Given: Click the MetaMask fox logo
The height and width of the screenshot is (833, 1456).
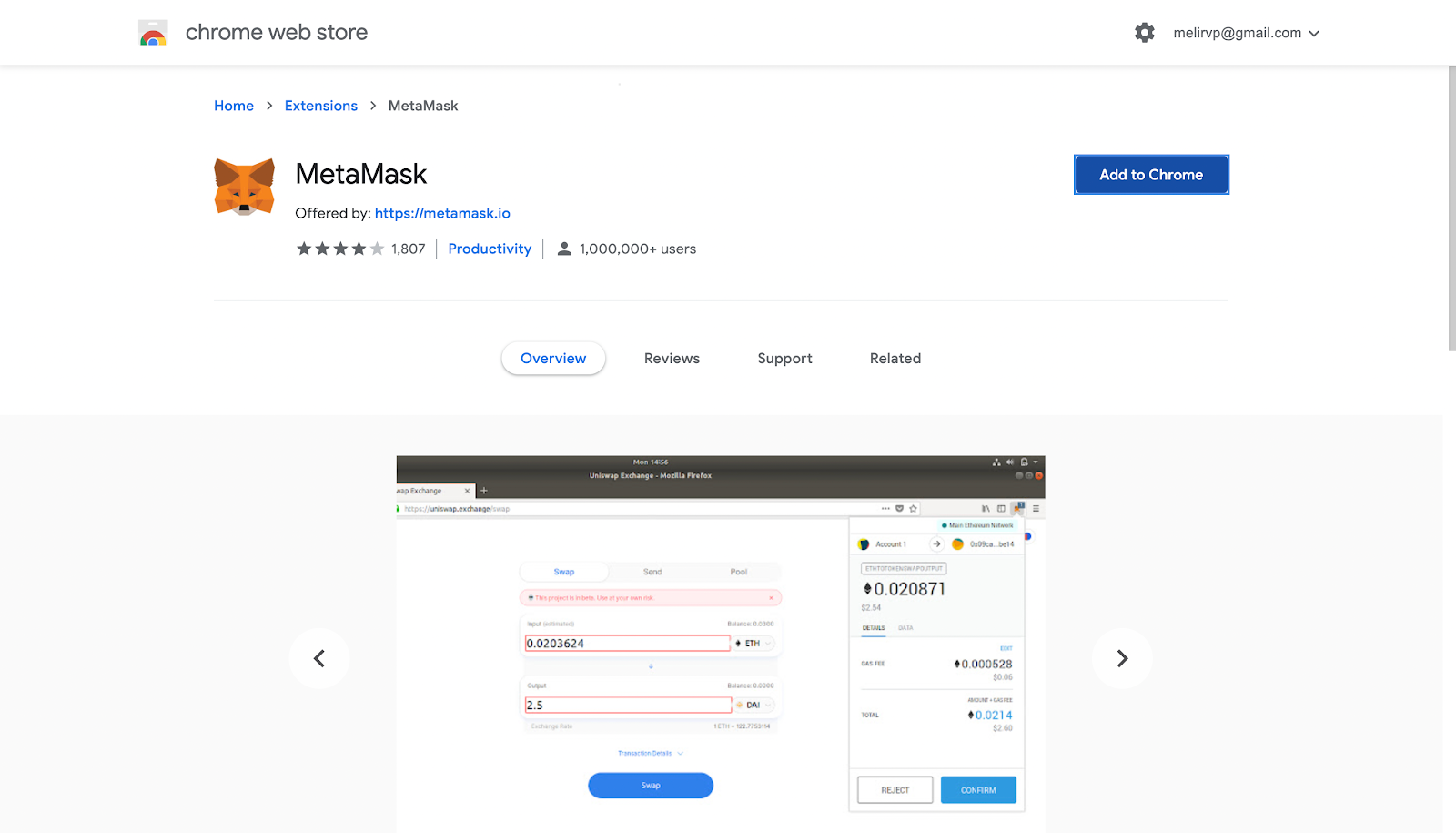Looking at the screenshot, I should tap(244, 187).
